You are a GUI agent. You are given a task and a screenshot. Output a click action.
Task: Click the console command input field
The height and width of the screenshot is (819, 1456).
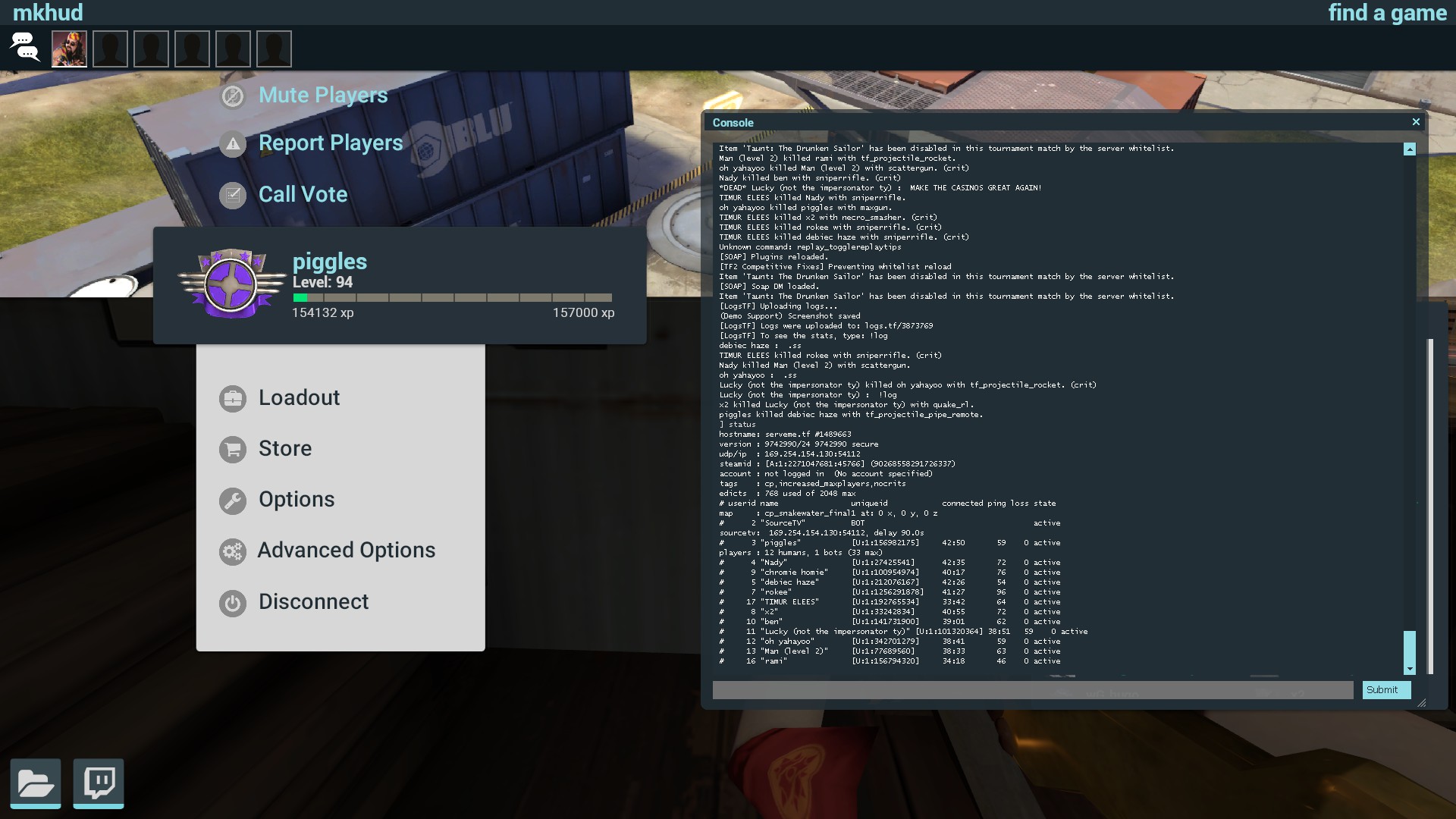pyautogui.click(x=1032, y=690)
